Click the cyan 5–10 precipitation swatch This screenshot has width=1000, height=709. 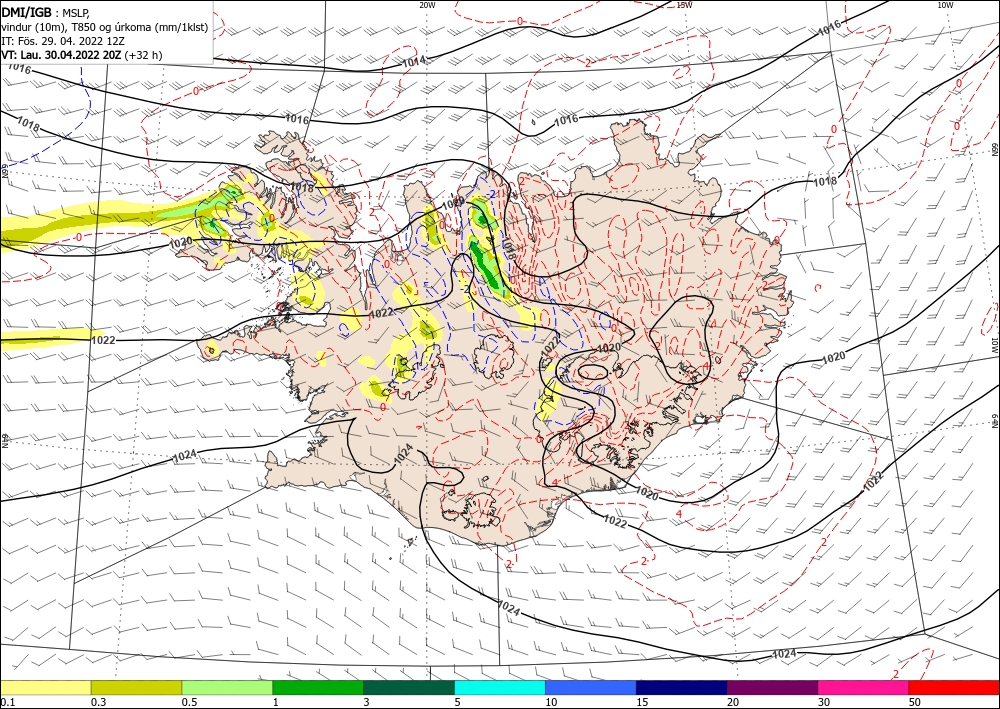pyautogui.click(x=500, y=687)
